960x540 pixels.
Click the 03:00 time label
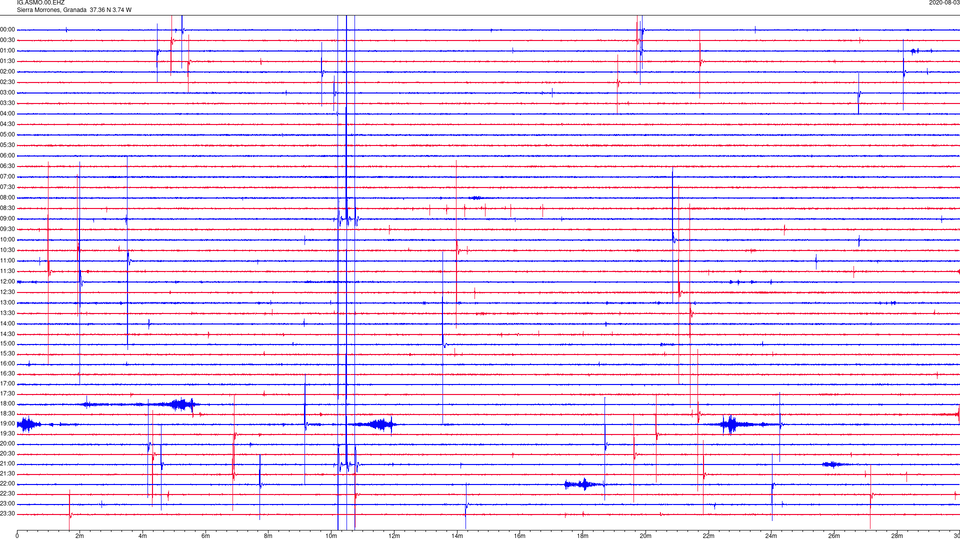click(x=8, y=92)
